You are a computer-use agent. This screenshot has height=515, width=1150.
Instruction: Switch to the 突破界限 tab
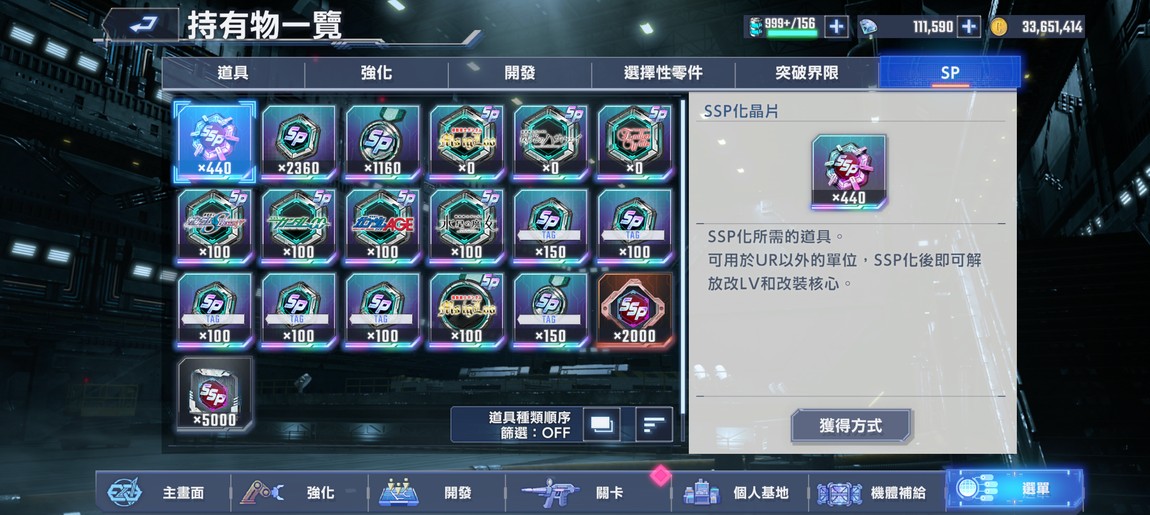coord(807,73)
